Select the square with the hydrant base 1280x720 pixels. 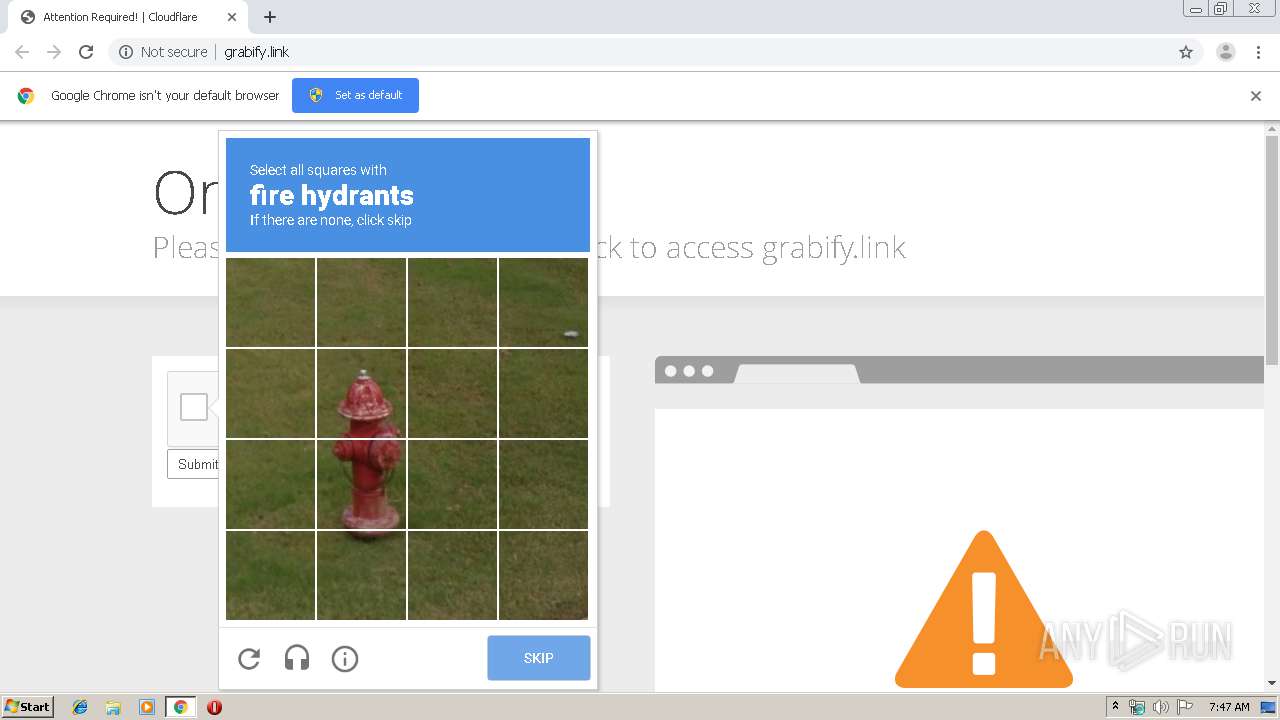coord(361,484)
